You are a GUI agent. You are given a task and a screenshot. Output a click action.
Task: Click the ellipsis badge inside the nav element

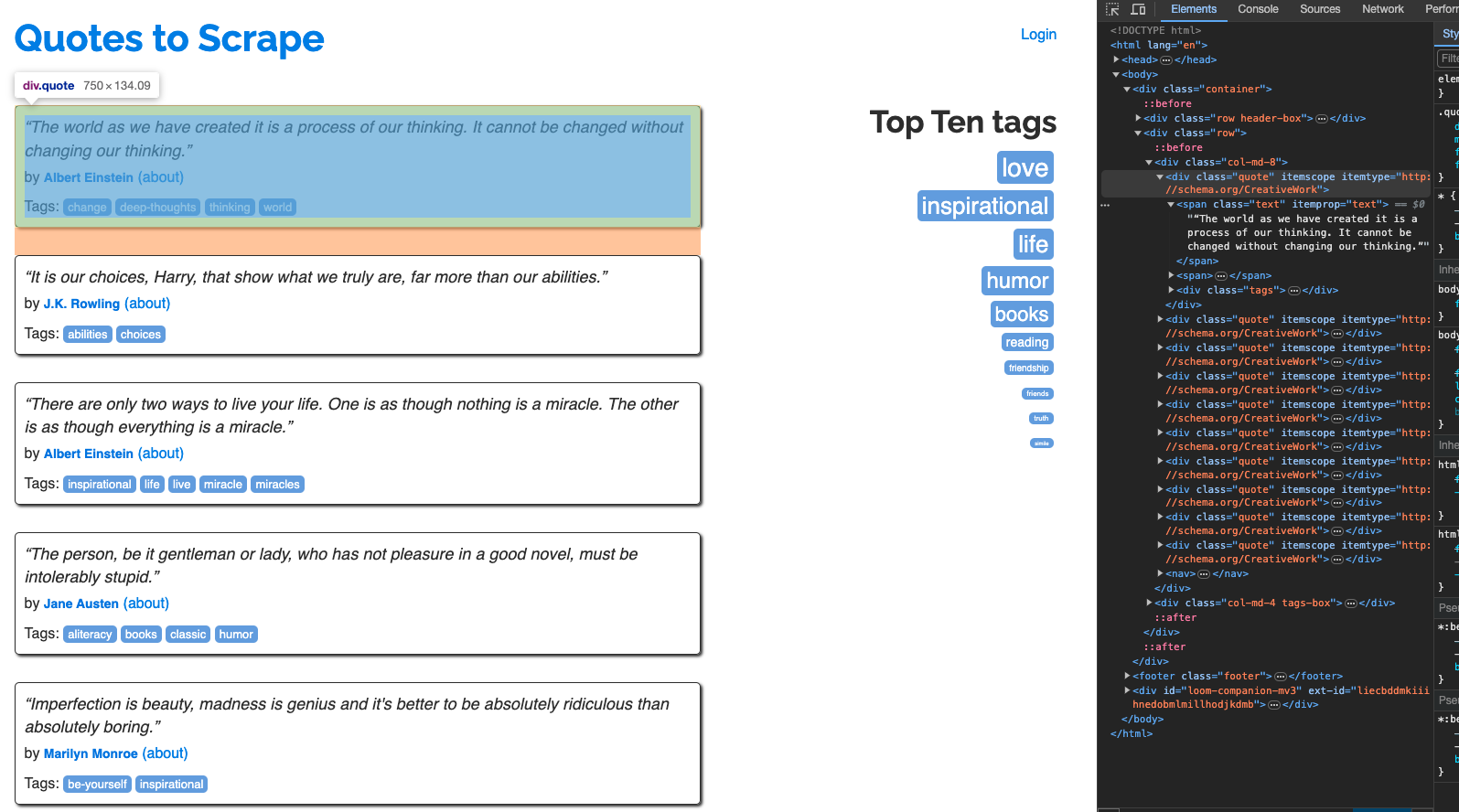(1204, 574)
